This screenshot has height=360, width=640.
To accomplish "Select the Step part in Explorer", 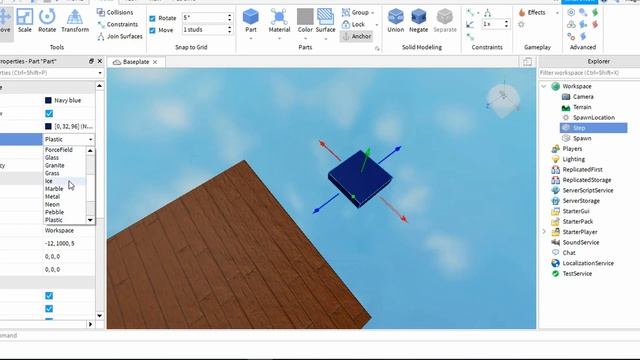I will pyautogui.click(x=593, y=128).
